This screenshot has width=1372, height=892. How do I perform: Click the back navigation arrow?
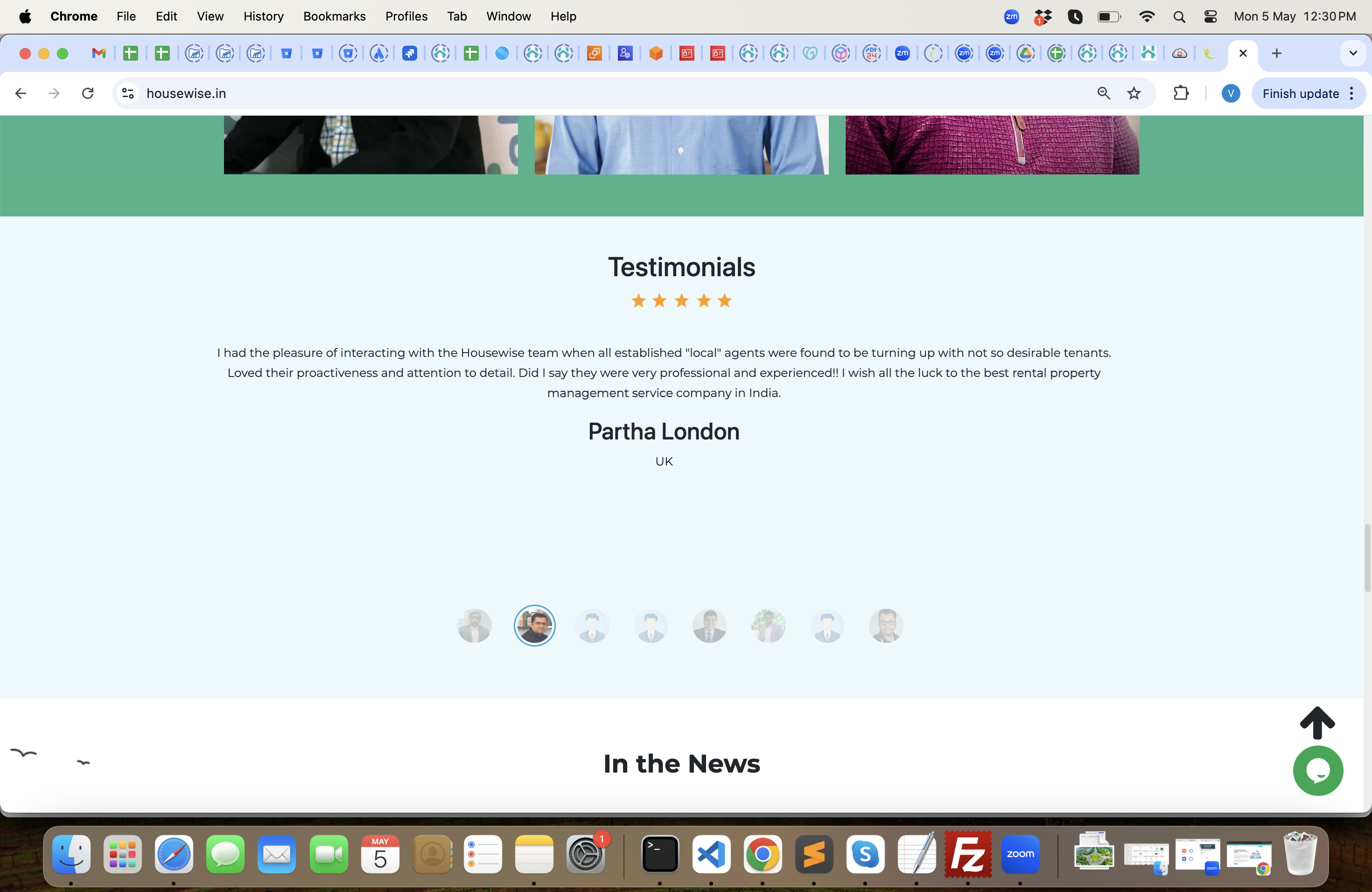[x=21, y=93]
